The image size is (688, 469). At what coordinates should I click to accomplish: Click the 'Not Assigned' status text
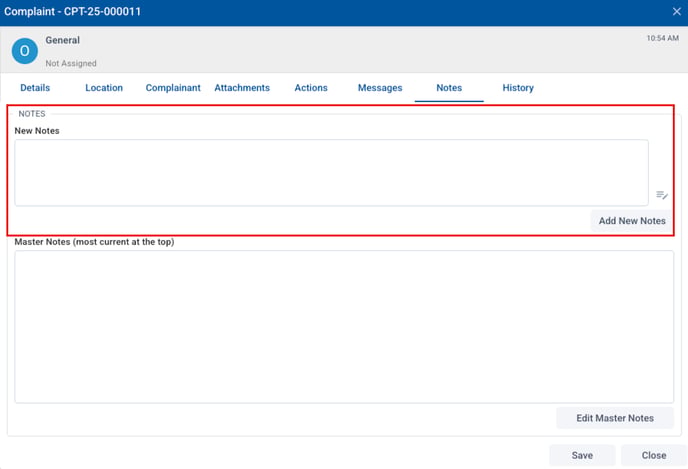[71, 63]
